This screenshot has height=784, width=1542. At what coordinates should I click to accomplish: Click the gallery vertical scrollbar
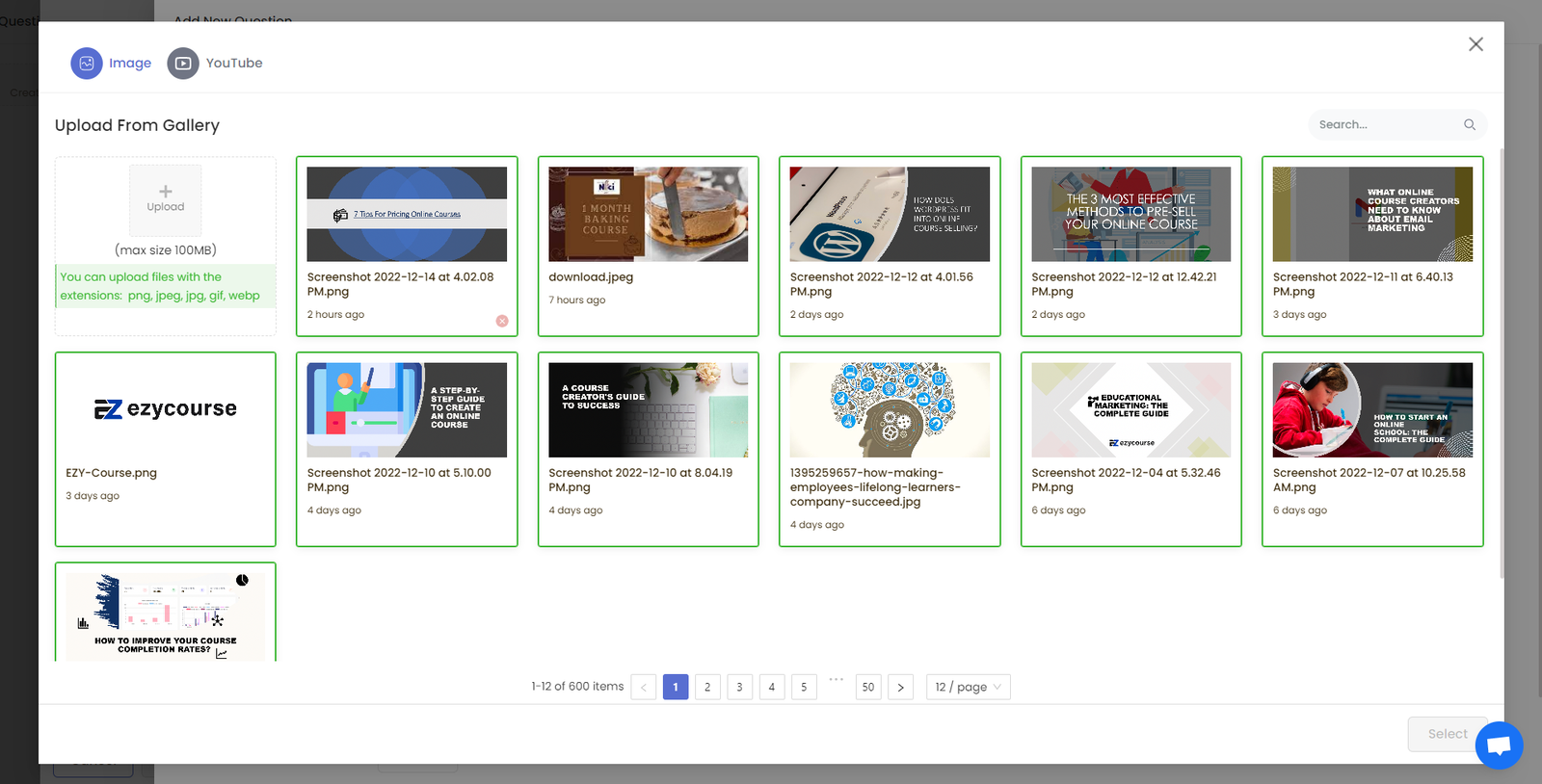[x=1502, y=366]
